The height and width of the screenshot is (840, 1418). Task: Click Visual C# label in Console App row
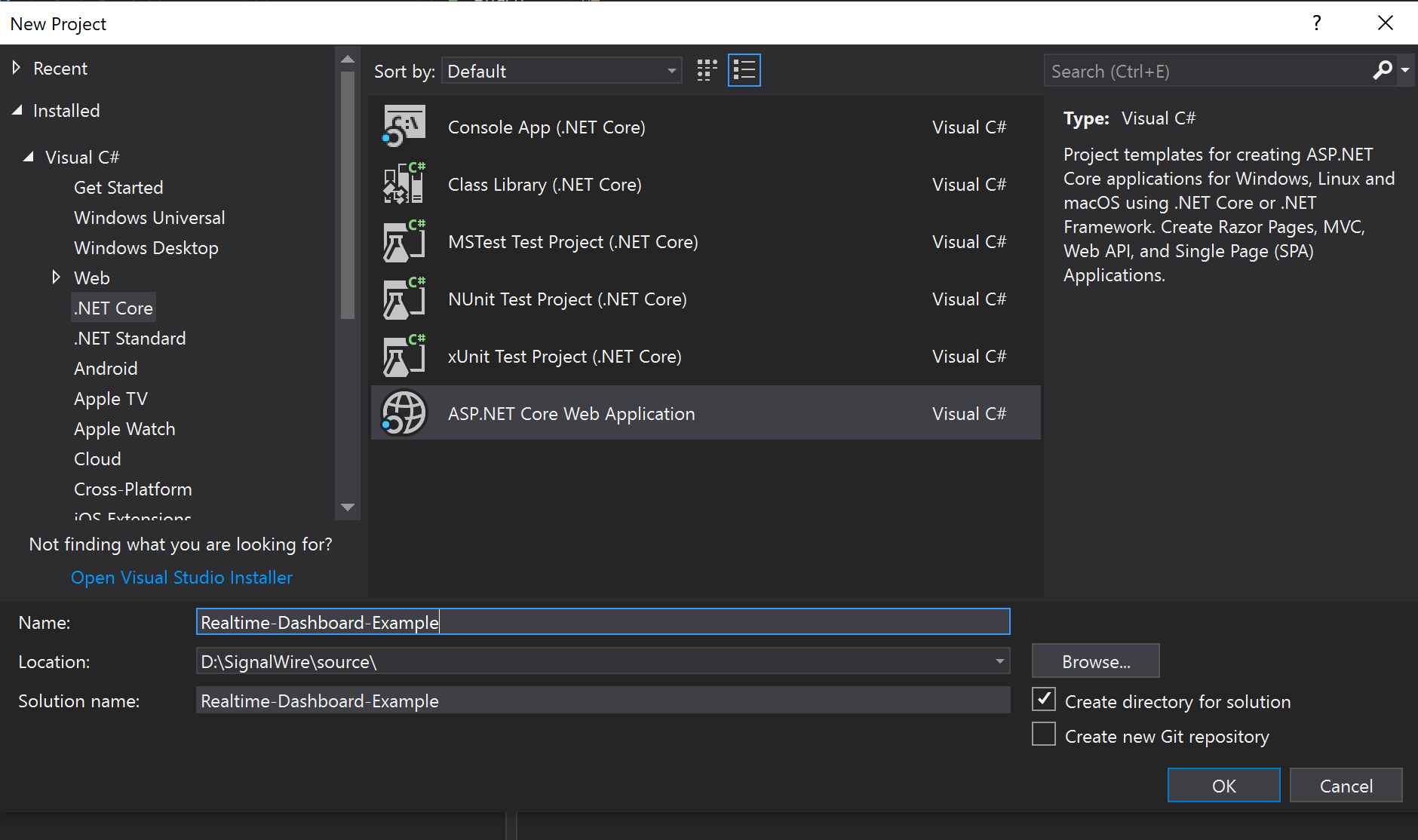point(969,127)
